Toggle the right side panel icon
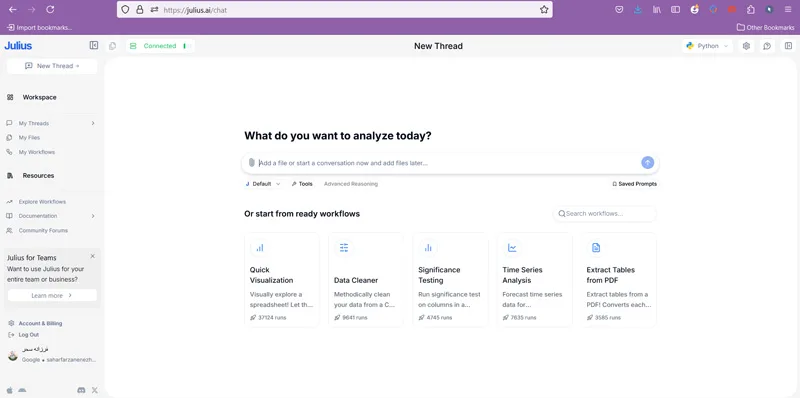This screenshot has width=800, height=398. (788, 46)
